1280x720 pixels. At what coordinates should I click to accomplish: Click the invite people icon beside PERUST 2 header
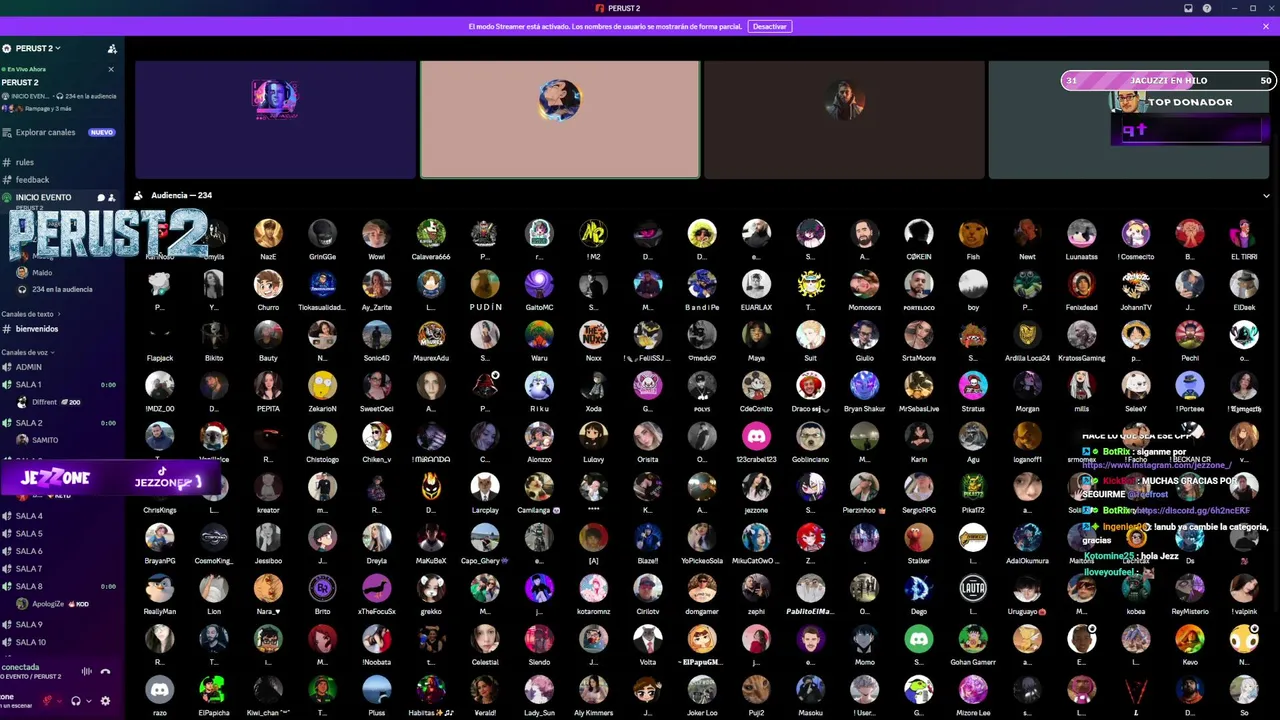click(112, 48)
